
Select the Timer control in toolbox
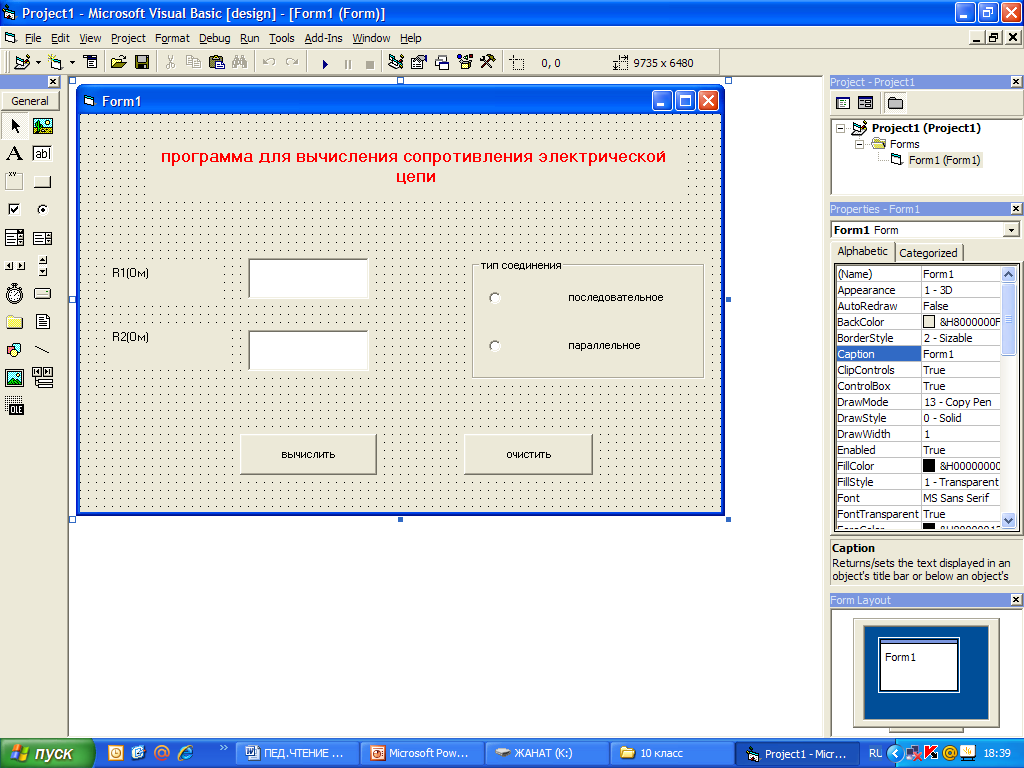(x=14, y=293)
